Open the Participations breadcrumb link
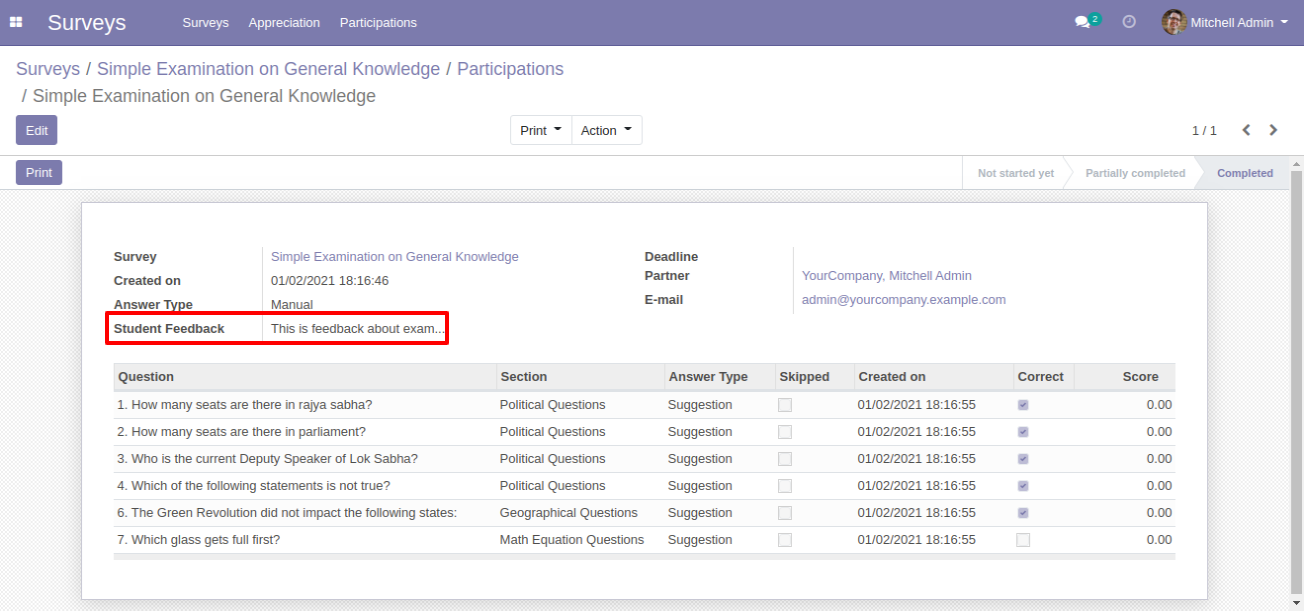 click(510, 69)
